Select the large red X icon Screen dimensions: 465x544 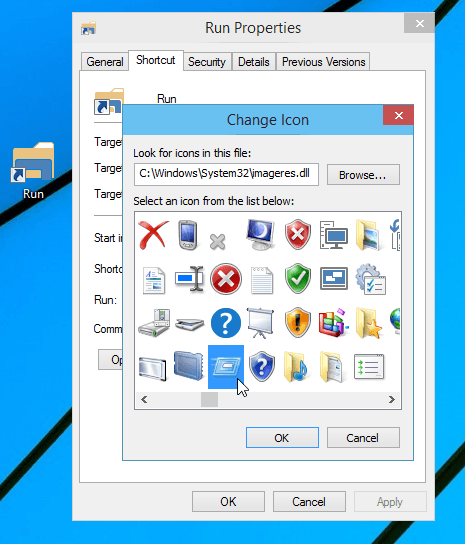pos(153,235)
